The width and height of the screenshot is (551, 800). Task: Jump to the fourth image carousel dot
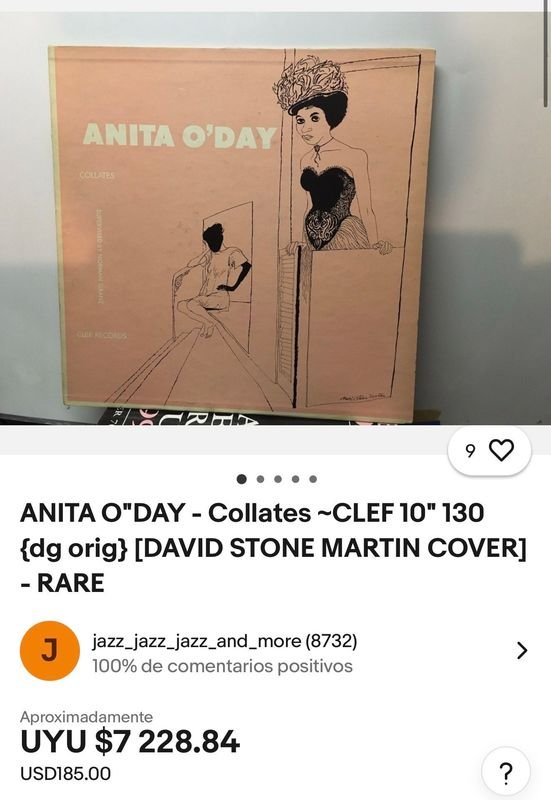(x=295, y=479)
